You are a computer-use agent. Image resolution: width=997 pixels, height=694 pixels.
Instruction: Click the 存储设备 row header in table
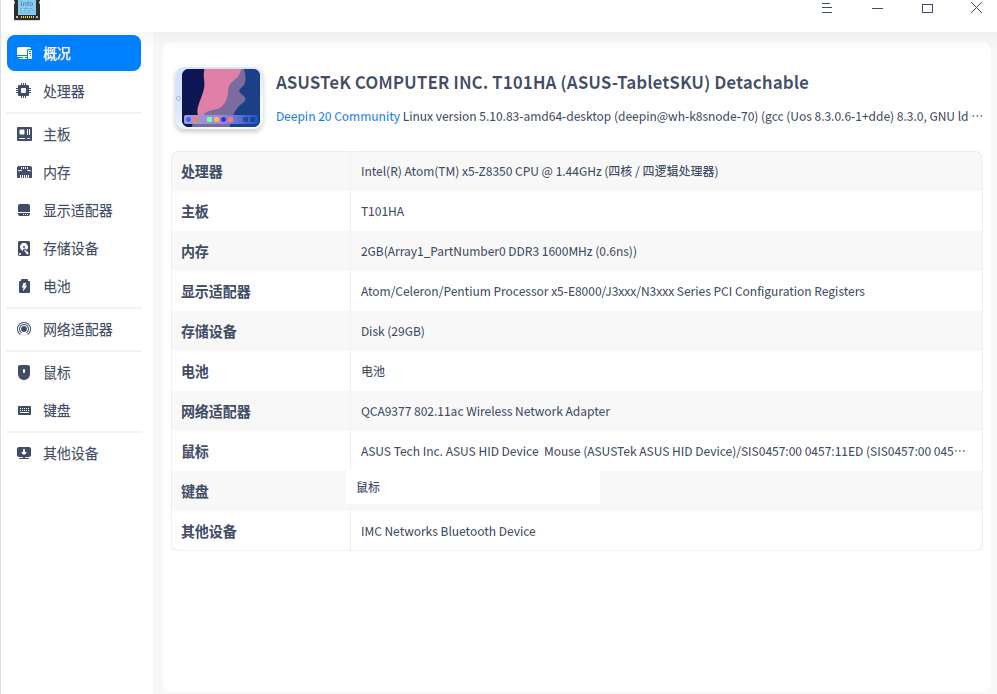[x=209, y=332]
